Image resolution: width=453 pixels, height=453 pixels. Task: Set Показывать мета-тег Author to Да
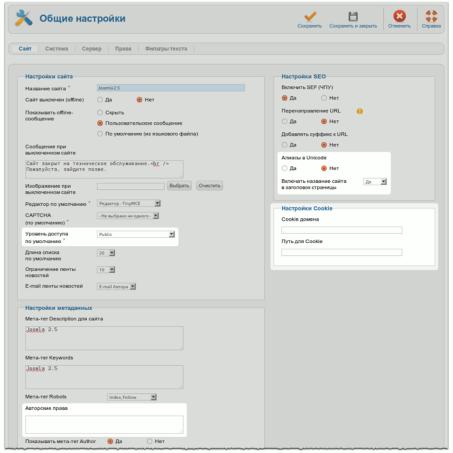[x=110, y=441]
